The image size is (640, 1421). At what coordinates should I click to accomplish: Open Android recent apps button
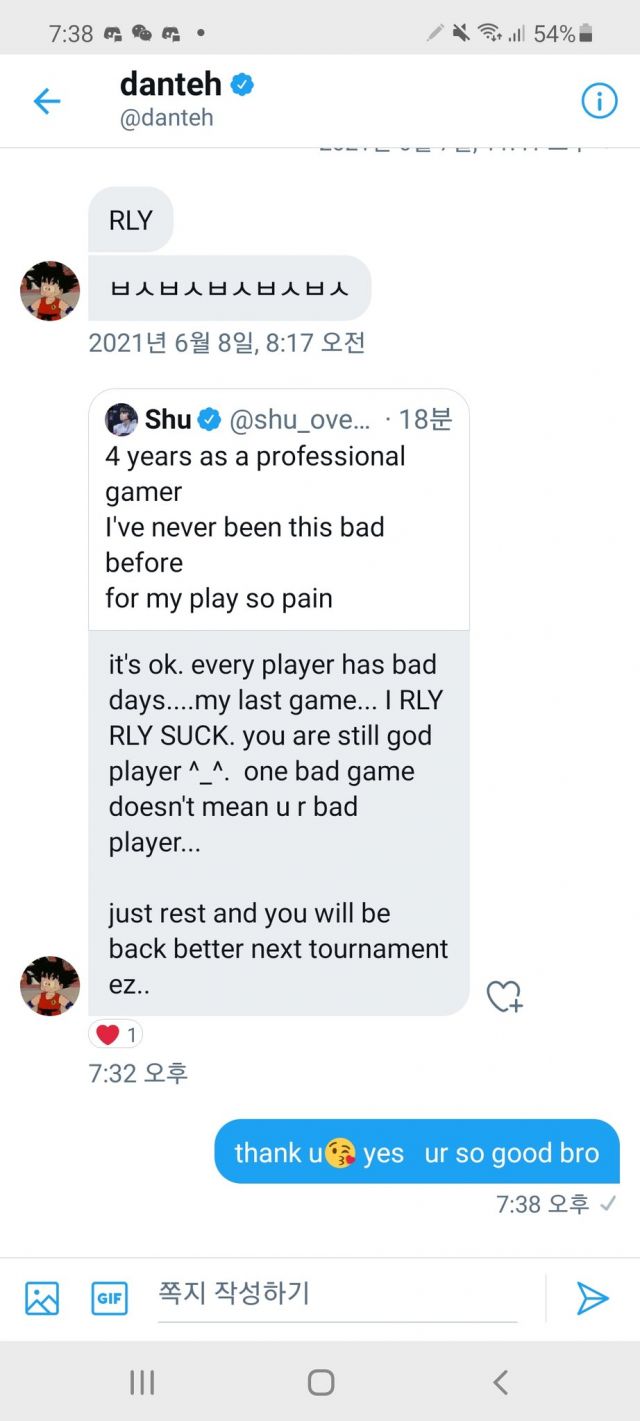[x=142, y=1382]
